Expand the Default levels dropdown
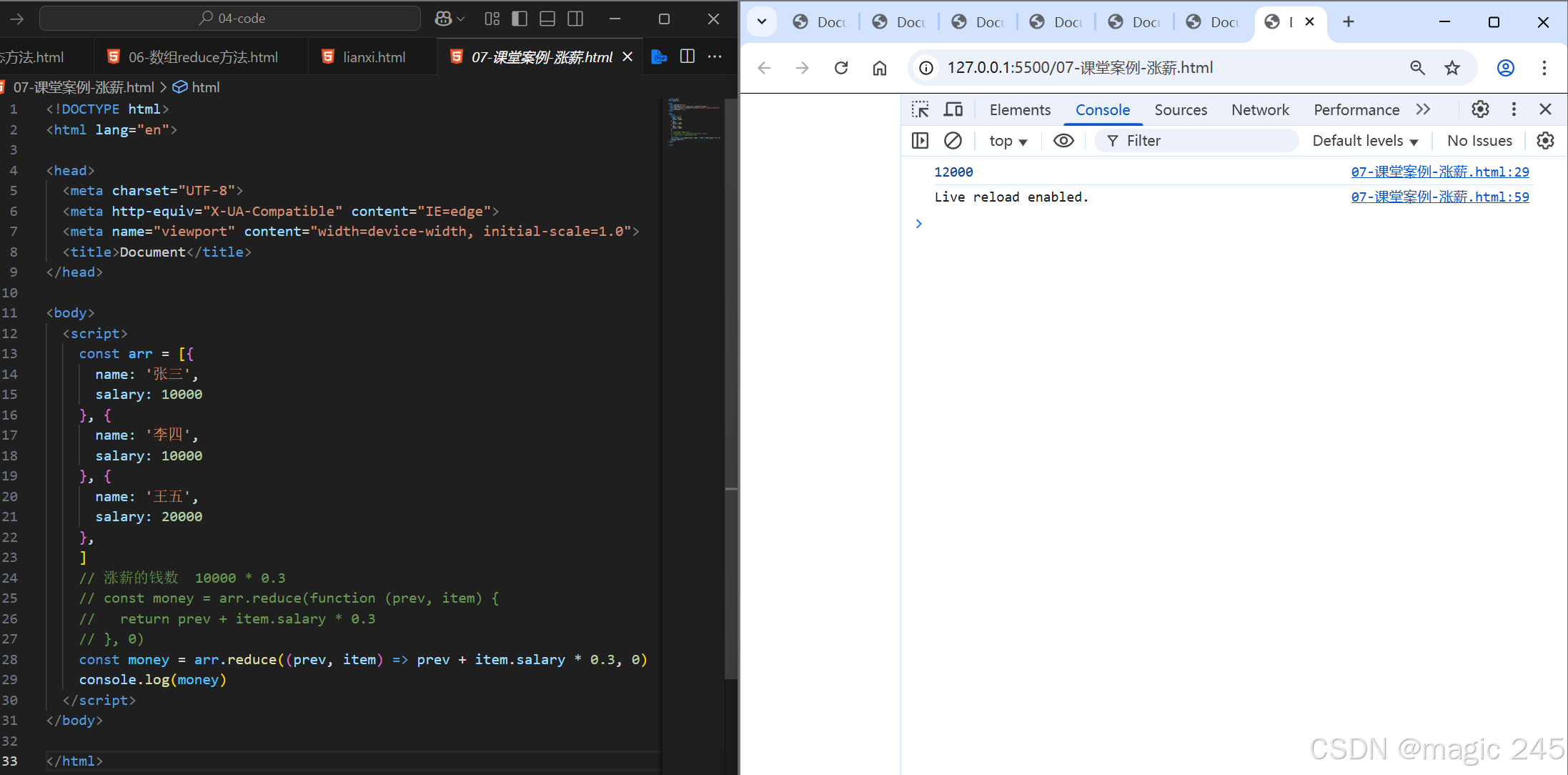The image size is (1568, 775). (1365, 141)
